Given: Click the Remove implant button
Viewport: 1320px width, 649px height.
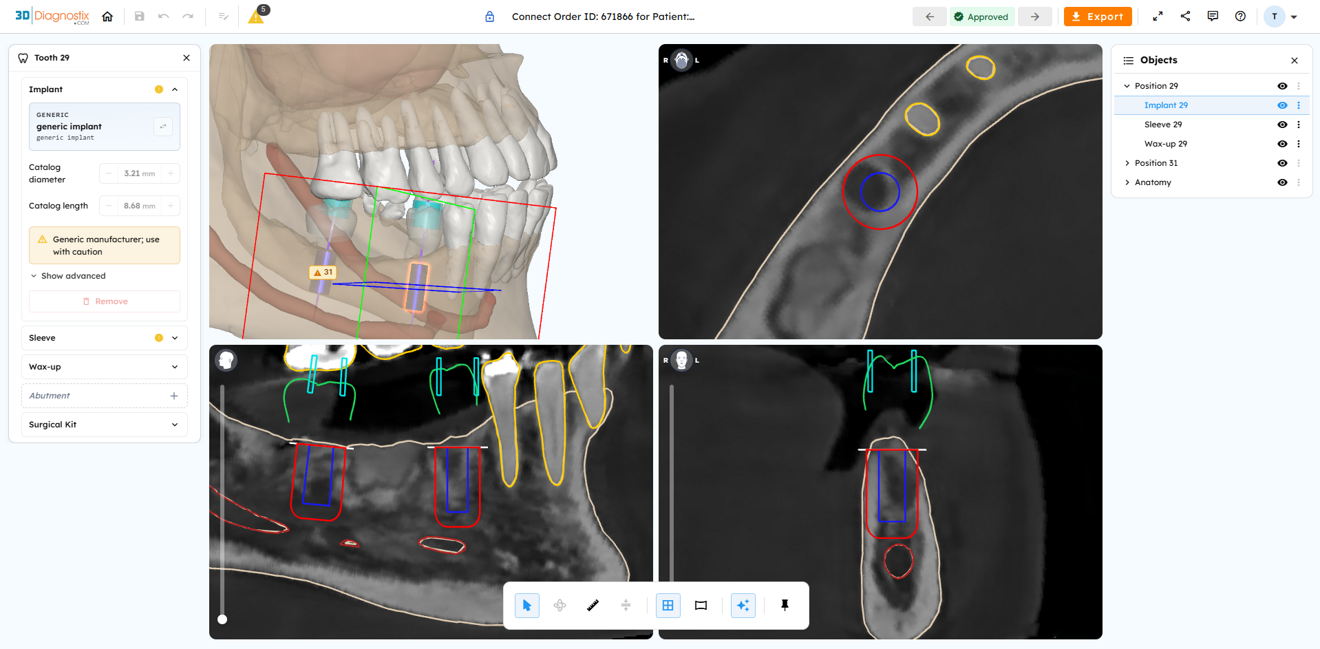Looking at the screenshot, I should pos(105,301).
